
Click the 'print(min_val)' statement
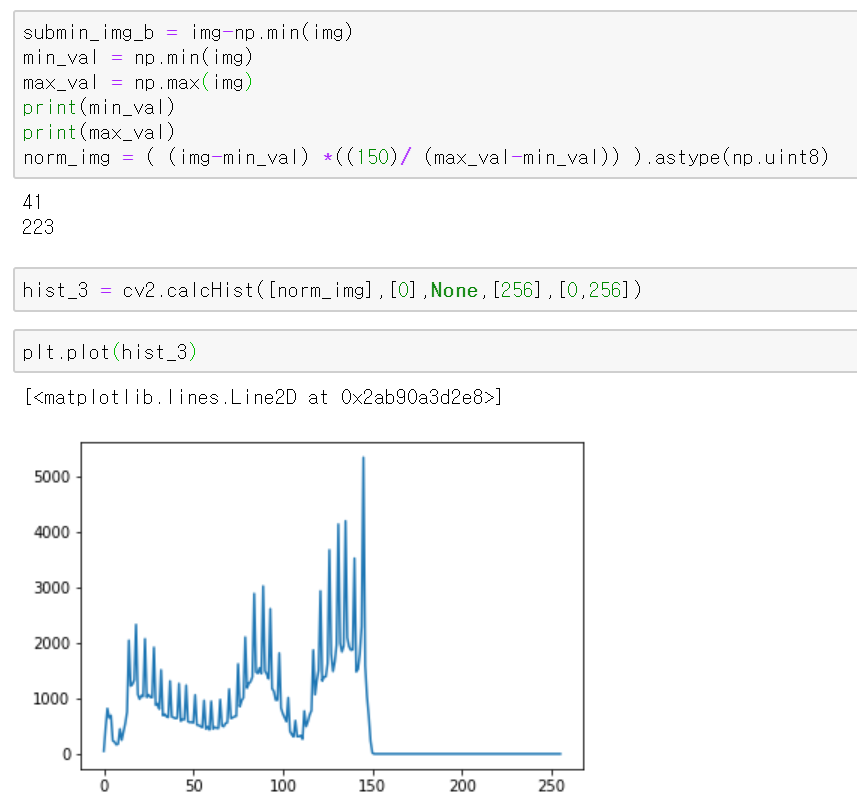98,108
